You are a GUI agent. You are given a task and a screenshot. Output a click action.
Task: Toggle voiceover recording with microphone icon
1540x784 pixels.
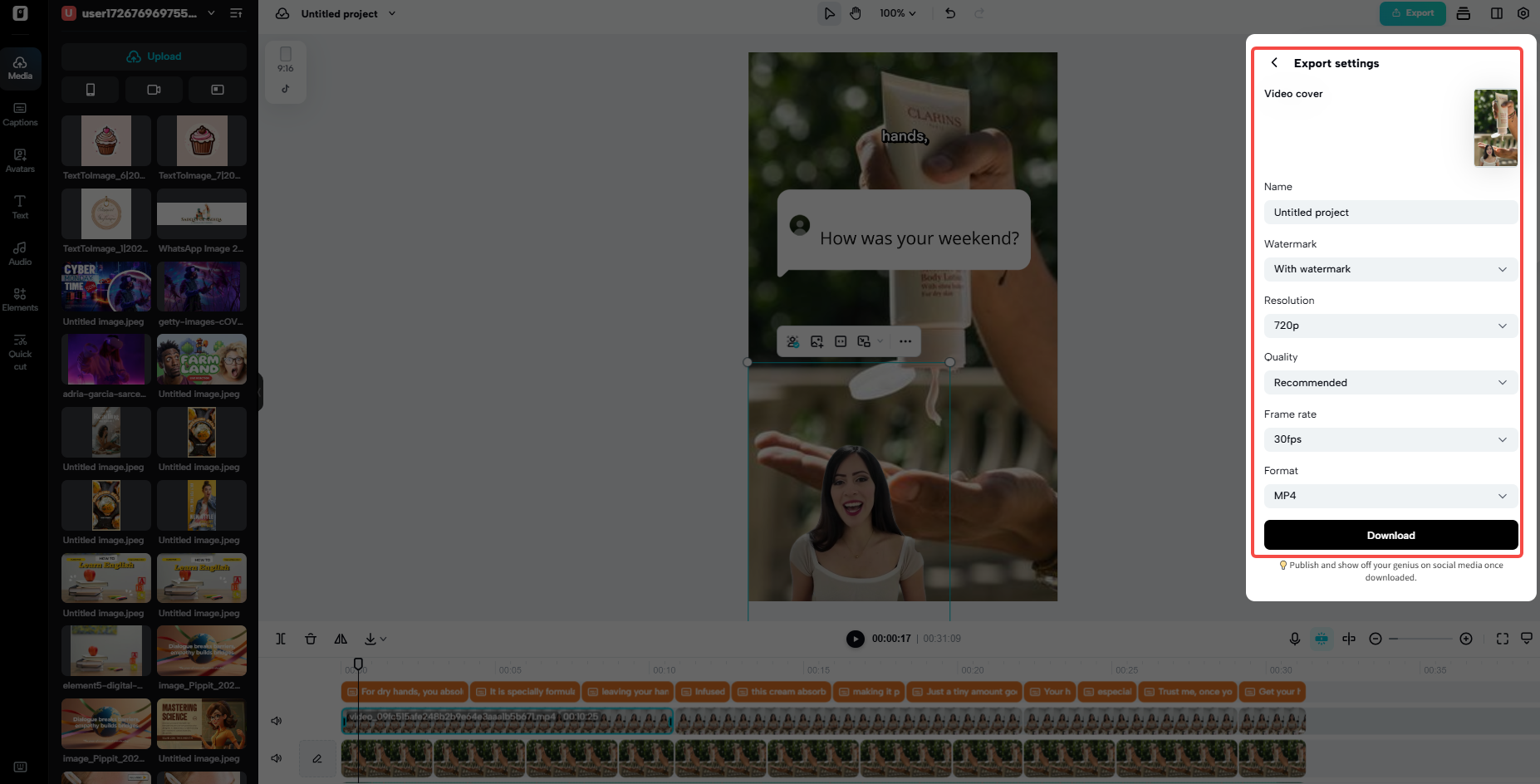click(x=1294, y=639)
